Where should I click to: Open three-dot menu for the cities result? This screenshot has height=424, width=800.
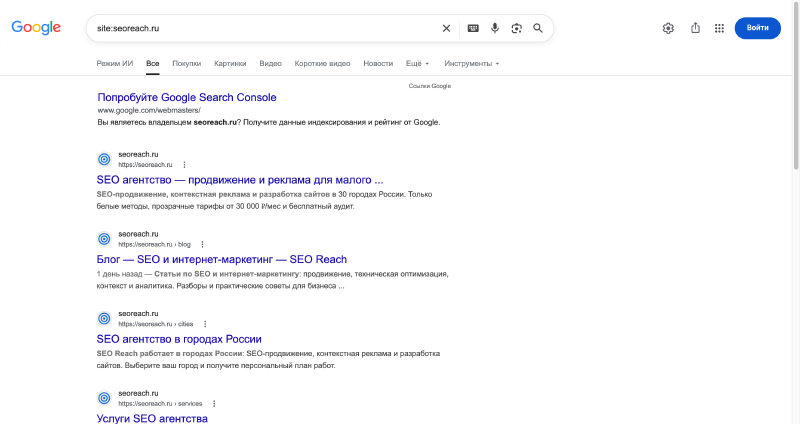205,324
